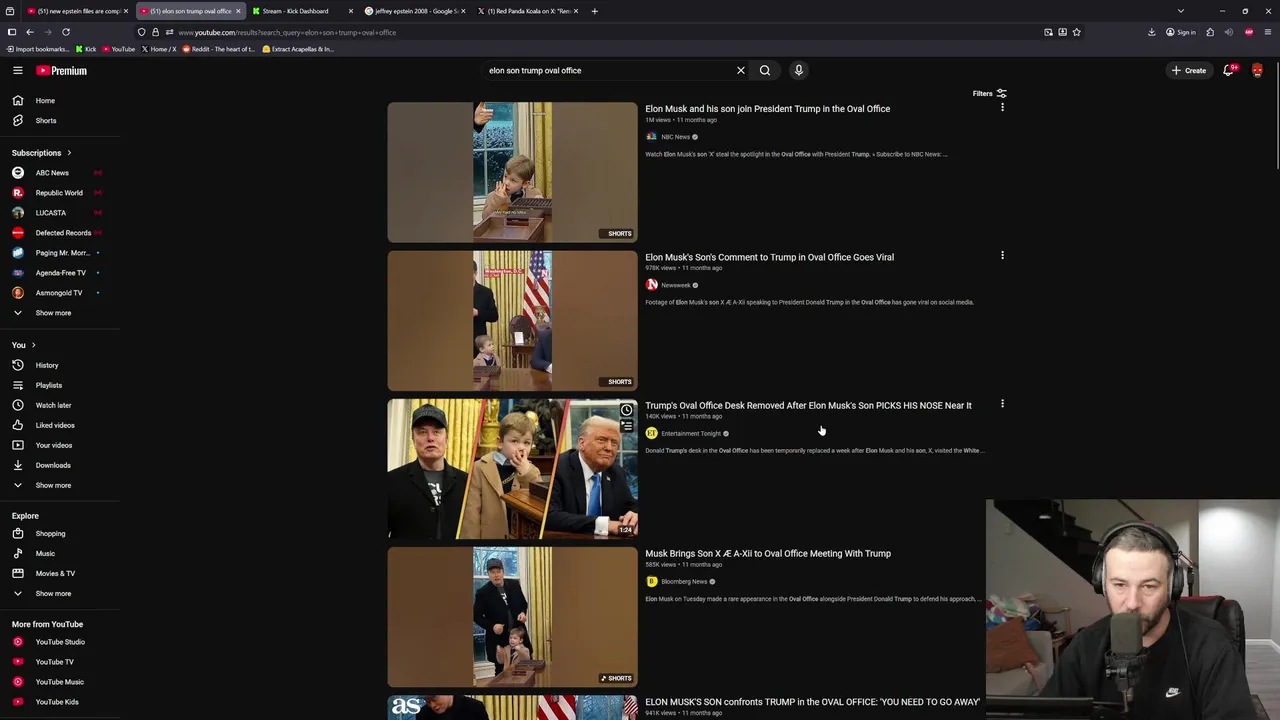Image resolution: width=1280 pixels, height=720 pixels.
Task: Add desk video to Watch later clock icon
Action: (x=626, y=410)
